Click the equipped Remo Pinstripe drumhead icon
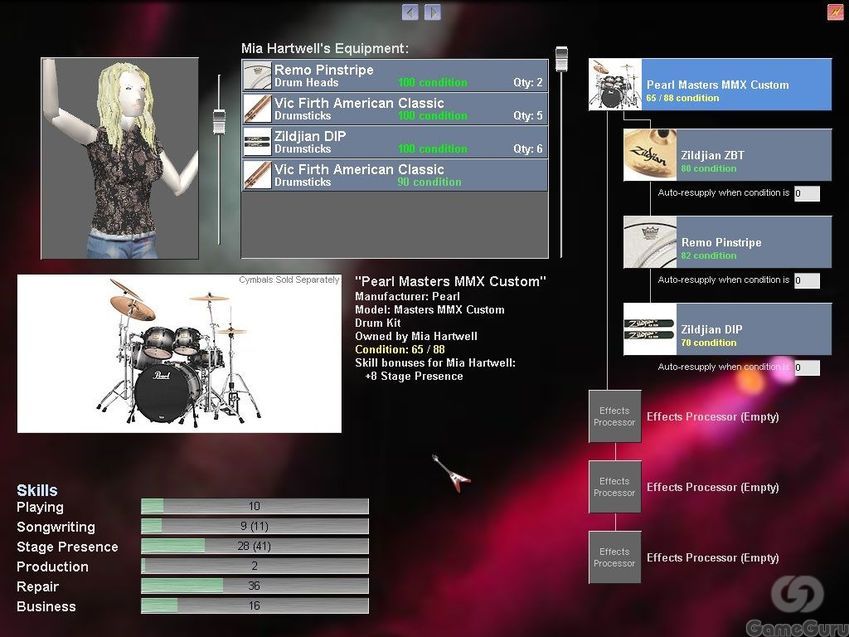 click(650, 242)
